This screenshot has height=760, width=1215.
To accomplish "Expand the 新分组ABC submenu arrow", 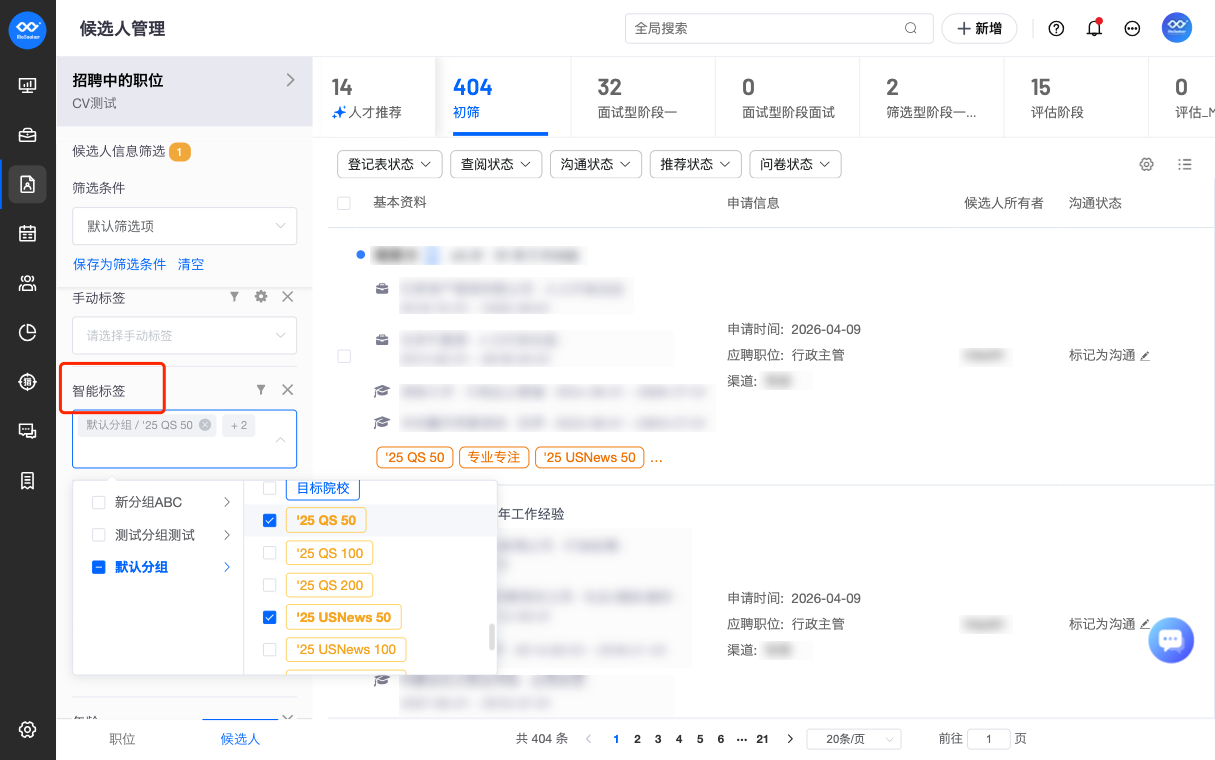I will (x=227, y=502).
